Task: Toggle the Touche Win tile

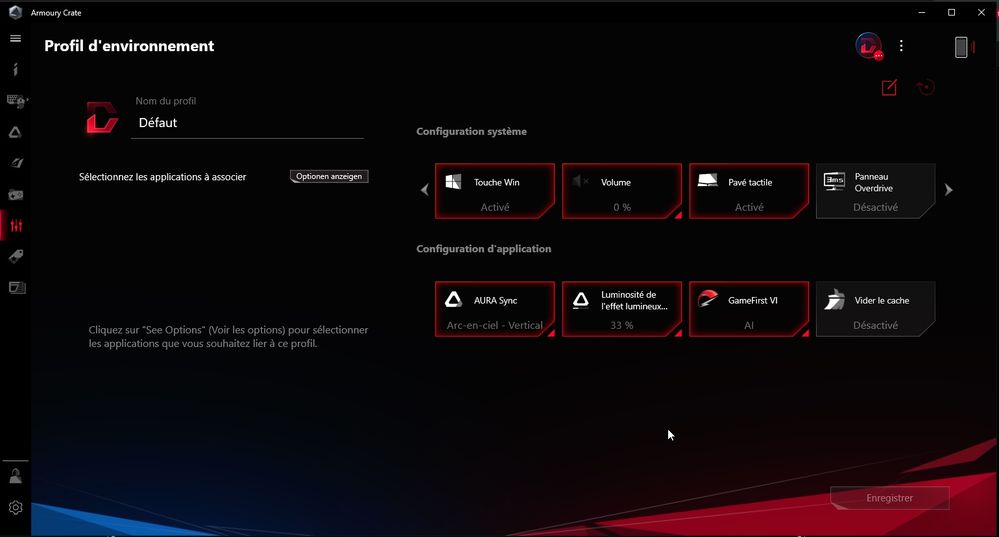Action: pyautogui.click(x=494, y=191)
